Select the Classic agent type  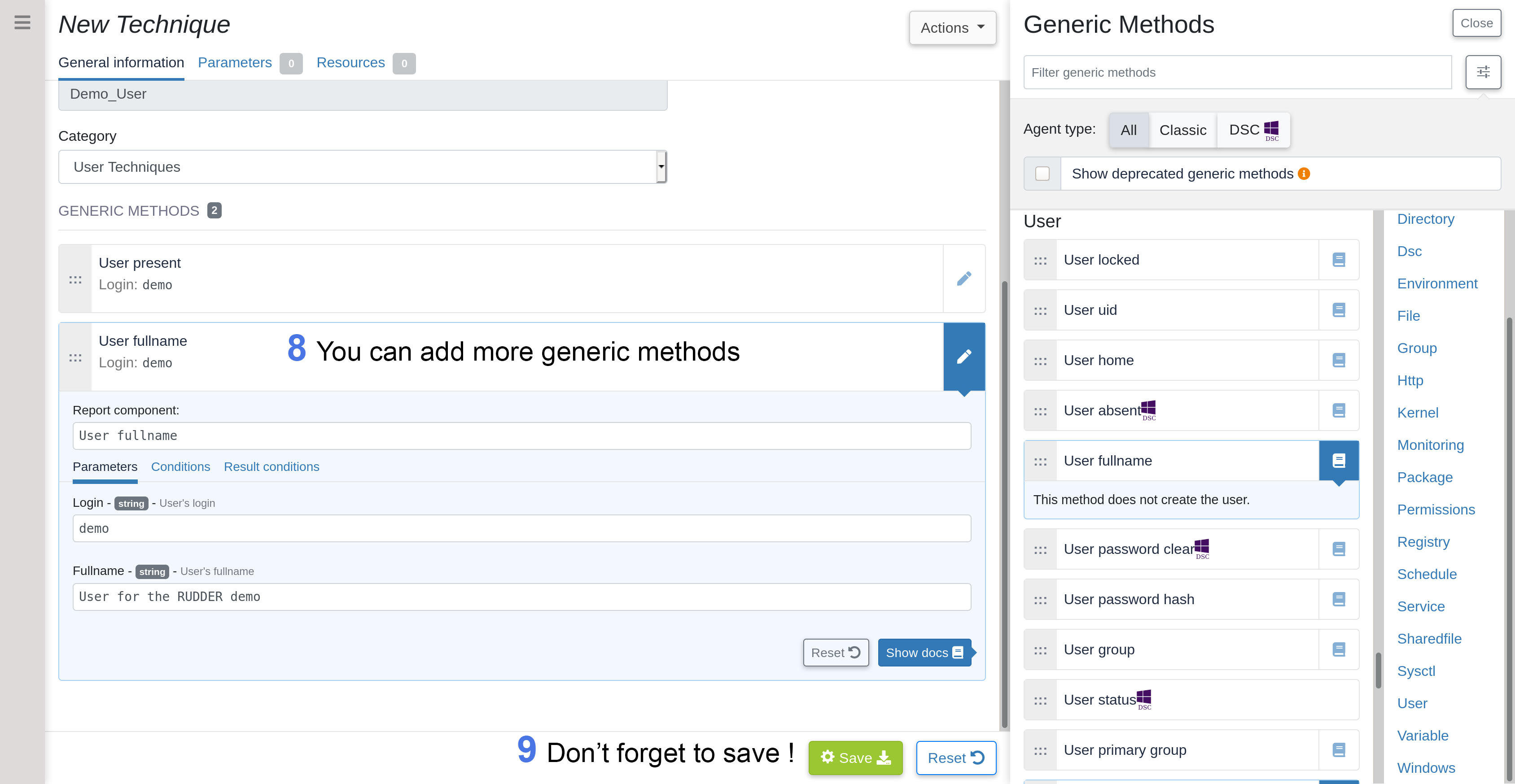pyautogui.click(x=1182, y=130)
